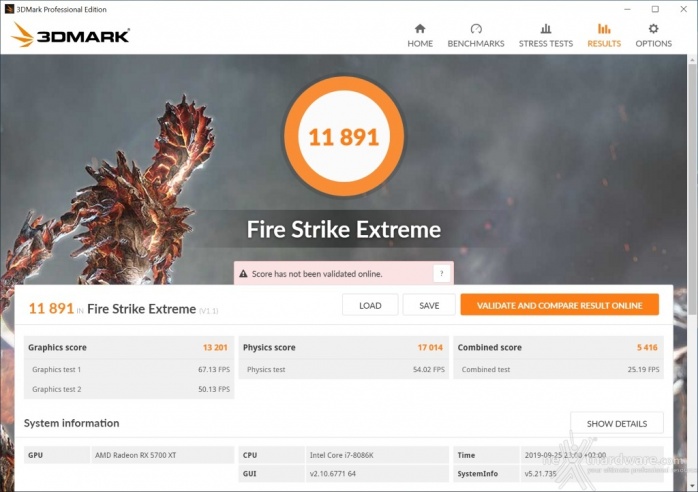The image size is (698, 492).
Task: Click the Fire Strike Extreme banner title
Action: click(x=344, y=229)
